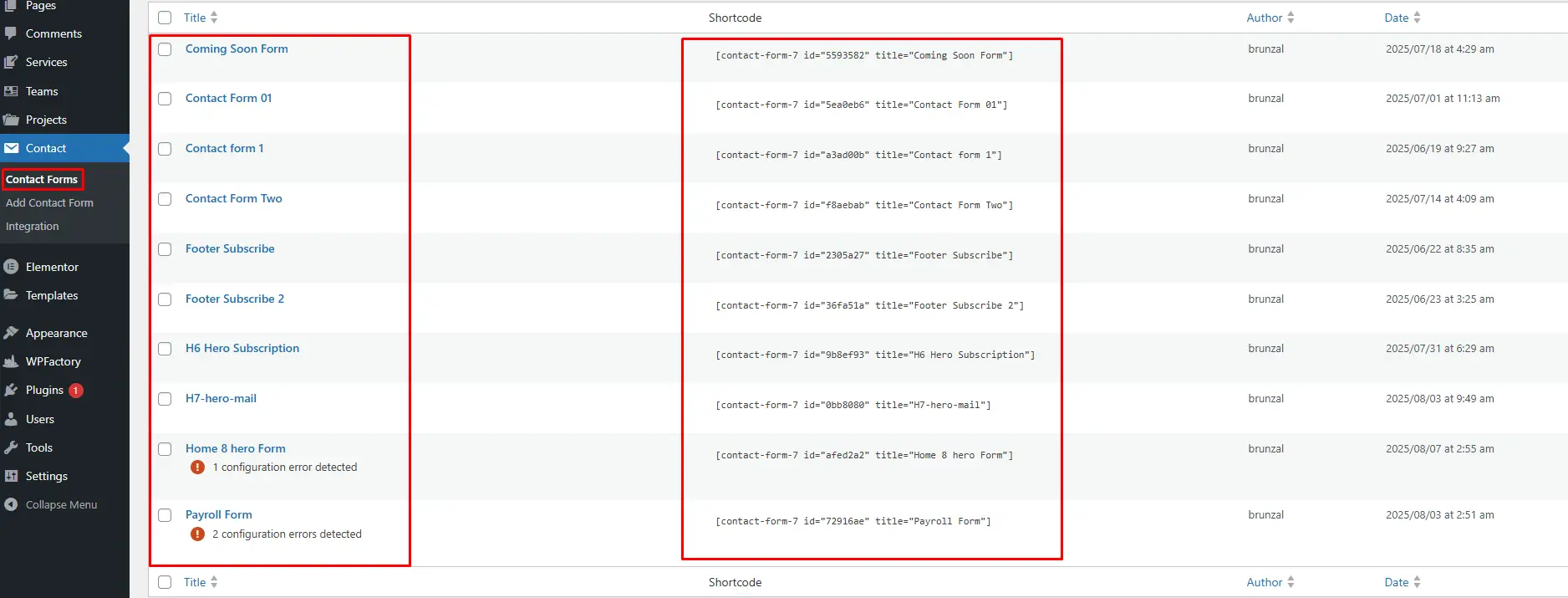The height and width of the screenshot is (598, 1568).
Task: Sort by Date using the bottom footer arrows
Action: coord(1417,582)
